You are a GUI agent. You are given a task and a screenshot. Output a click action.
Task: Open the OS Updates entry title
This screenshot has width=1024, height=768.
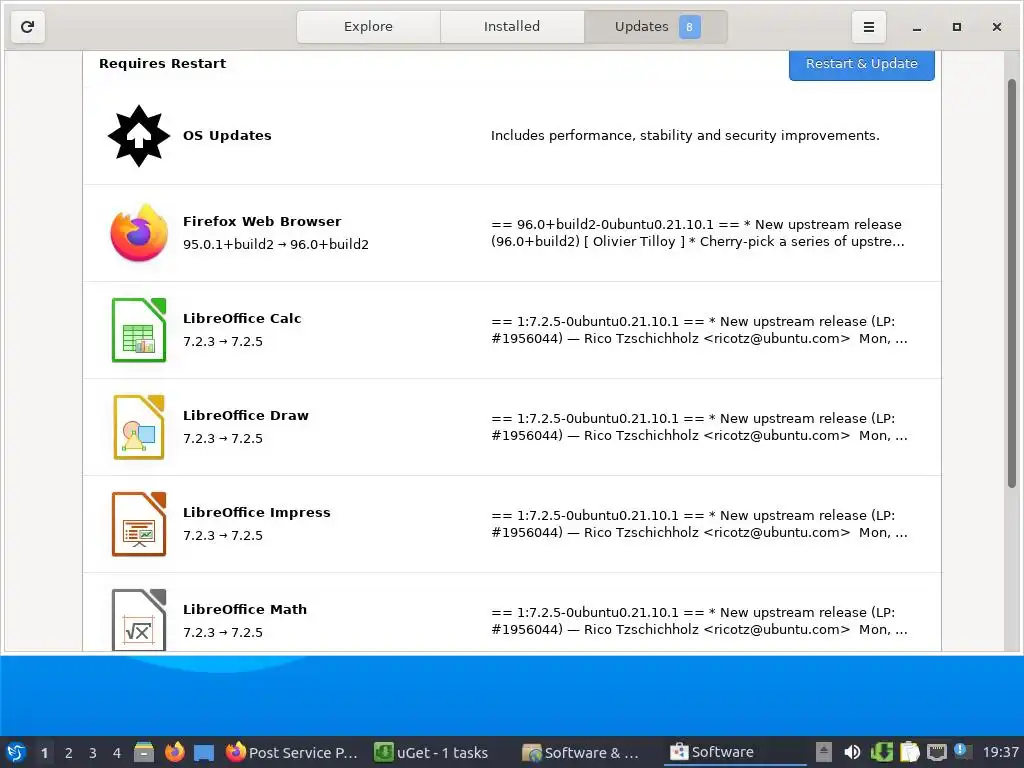227,135
